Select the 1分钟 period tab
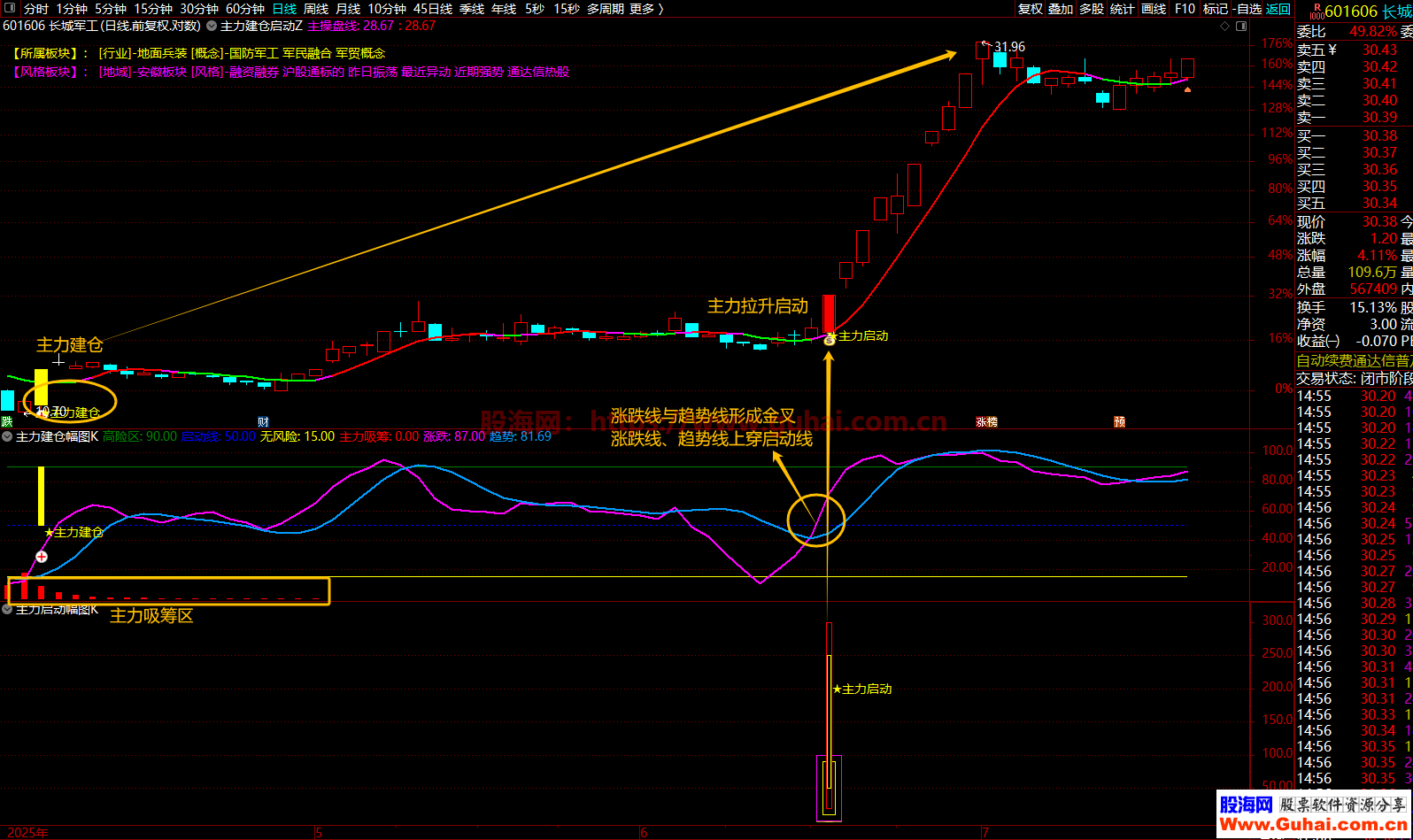The width and height of the screenshot is (1413, 840). pyautogui.click(x=72, y=9)
